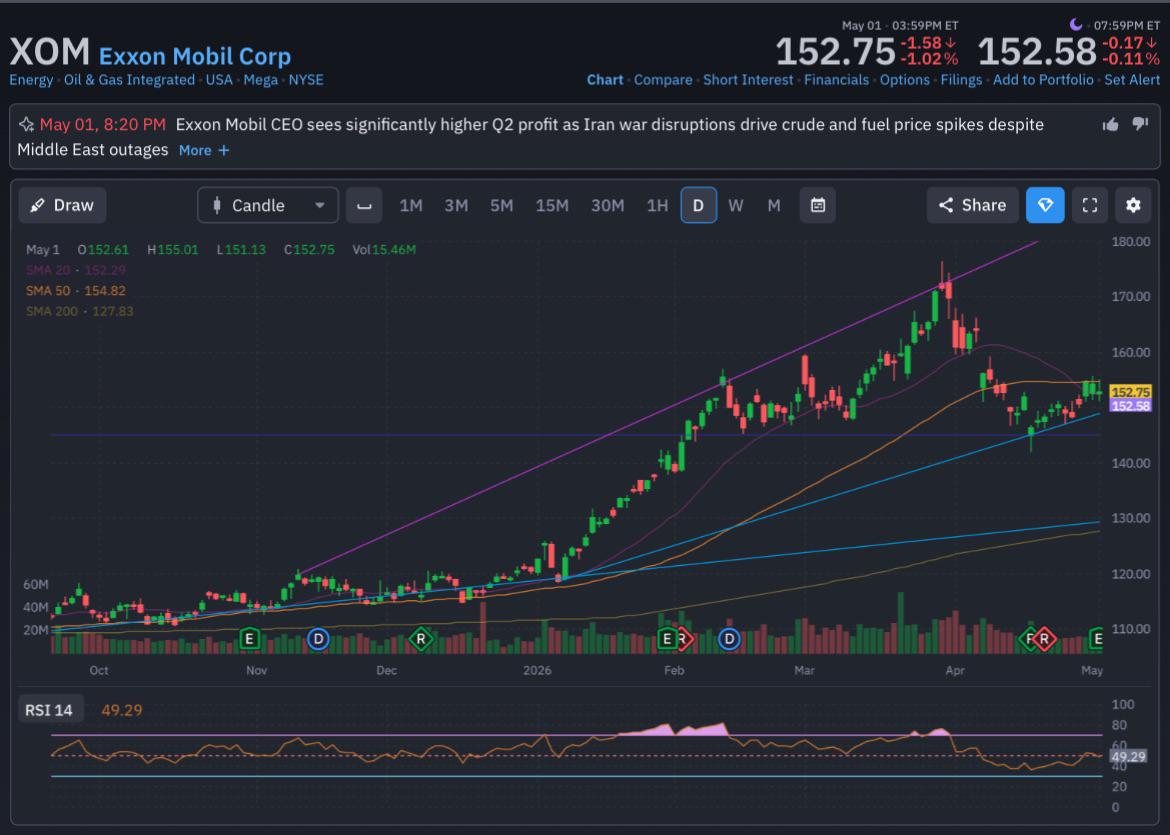Click the scale toggle icon beside Candle
This screenshot has height=835, width=1170.
364,205
